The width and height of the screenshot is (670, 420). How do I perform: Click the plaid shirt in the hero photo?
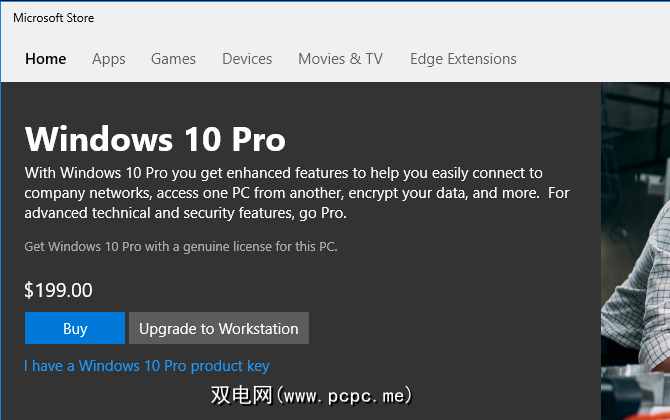640,300
